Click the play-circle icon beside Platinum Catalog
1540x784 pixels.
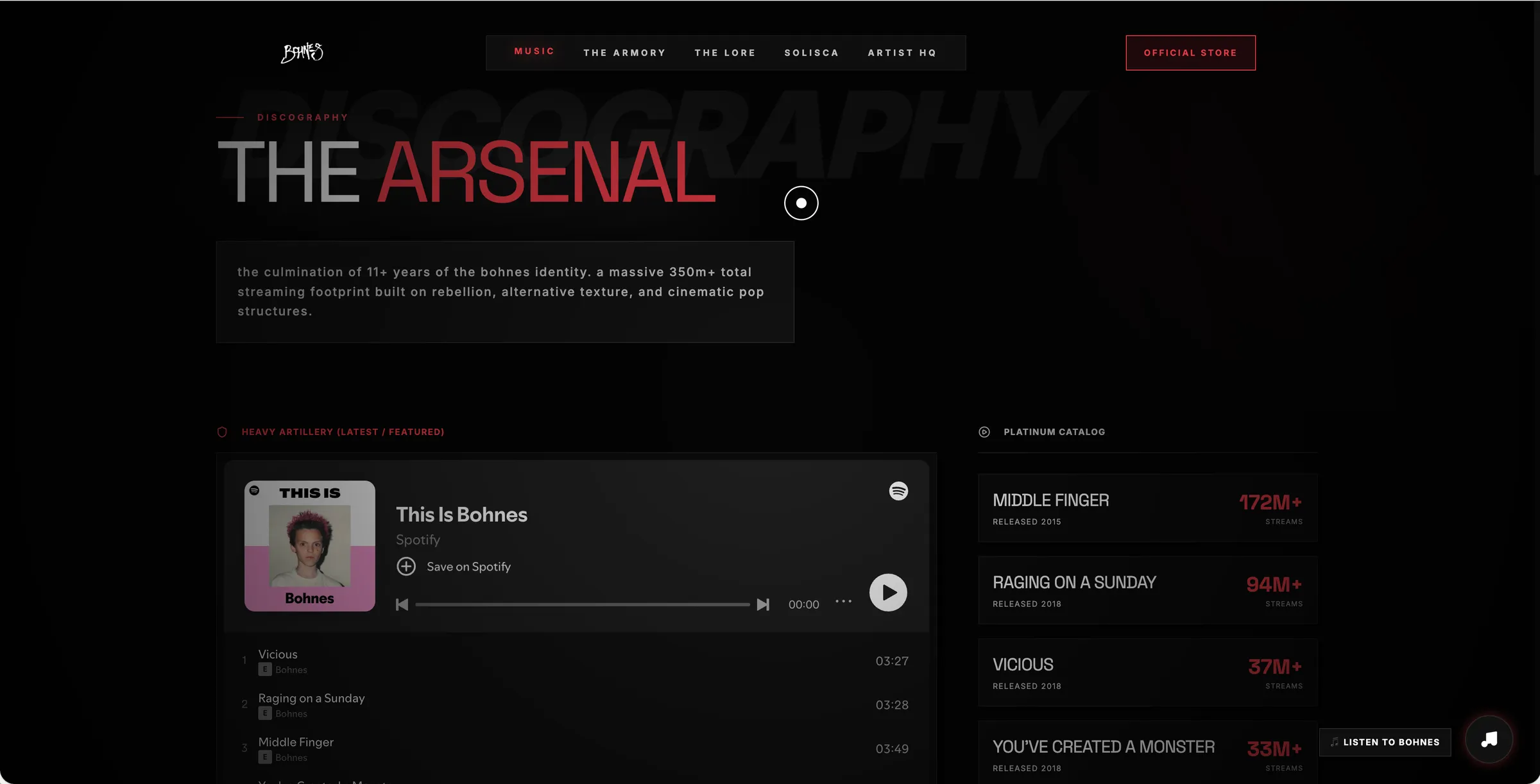984,432
